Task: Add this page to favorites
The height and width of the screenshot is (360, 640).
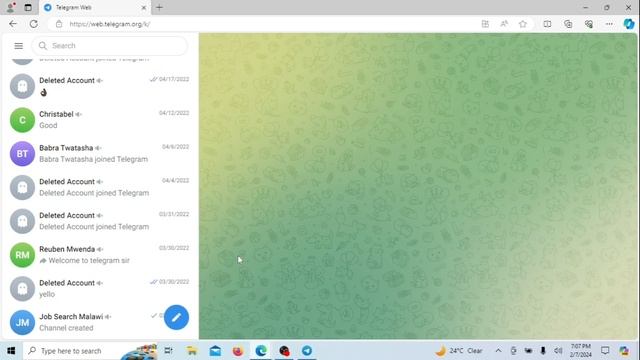Action: (x=523, y=24)
